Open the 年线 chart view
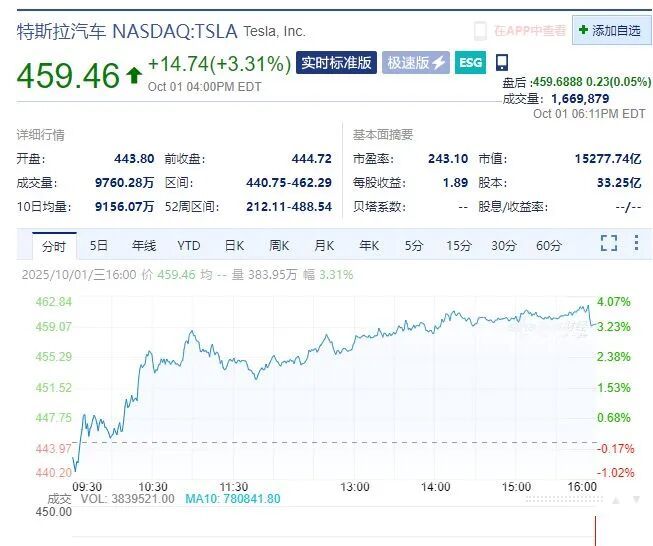This screenshot has height=546, width=653. pos(143,245)
